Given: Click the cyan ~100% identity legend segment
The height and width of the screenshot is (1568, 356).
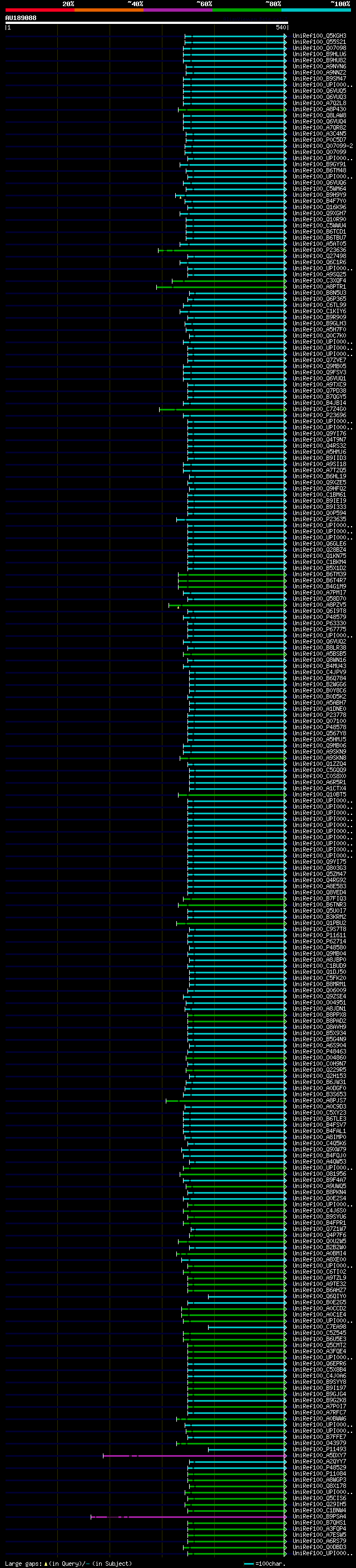Looking at the screenshot, I should (316, 10).
